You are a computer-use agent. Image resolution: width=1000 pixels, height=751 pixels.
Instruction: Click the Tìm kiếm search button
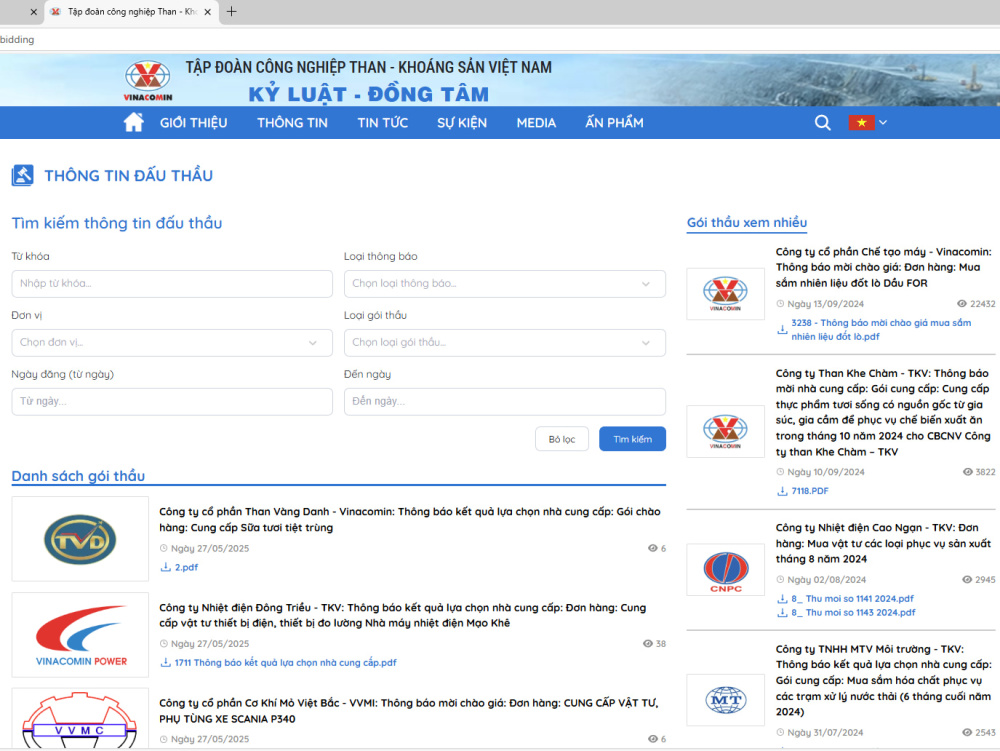(x=632, y=439)
